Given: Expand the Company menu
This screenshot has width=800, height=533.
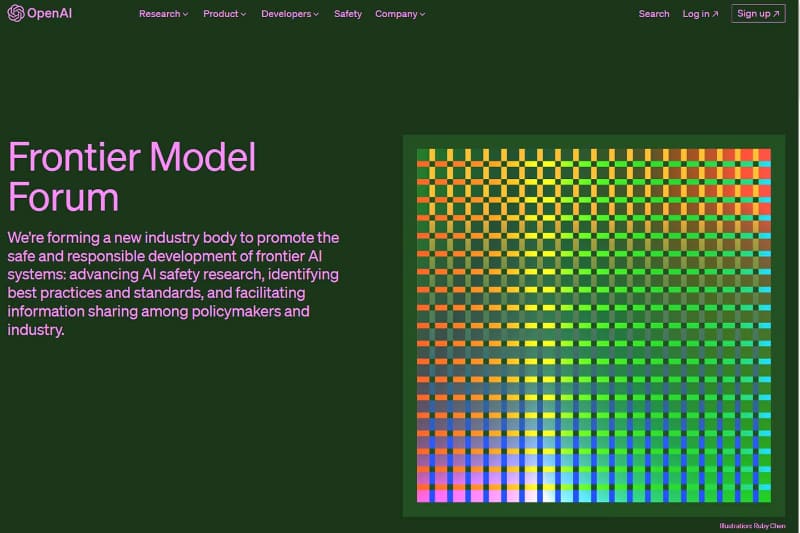Looking at the screenshot, I should 400,14.
